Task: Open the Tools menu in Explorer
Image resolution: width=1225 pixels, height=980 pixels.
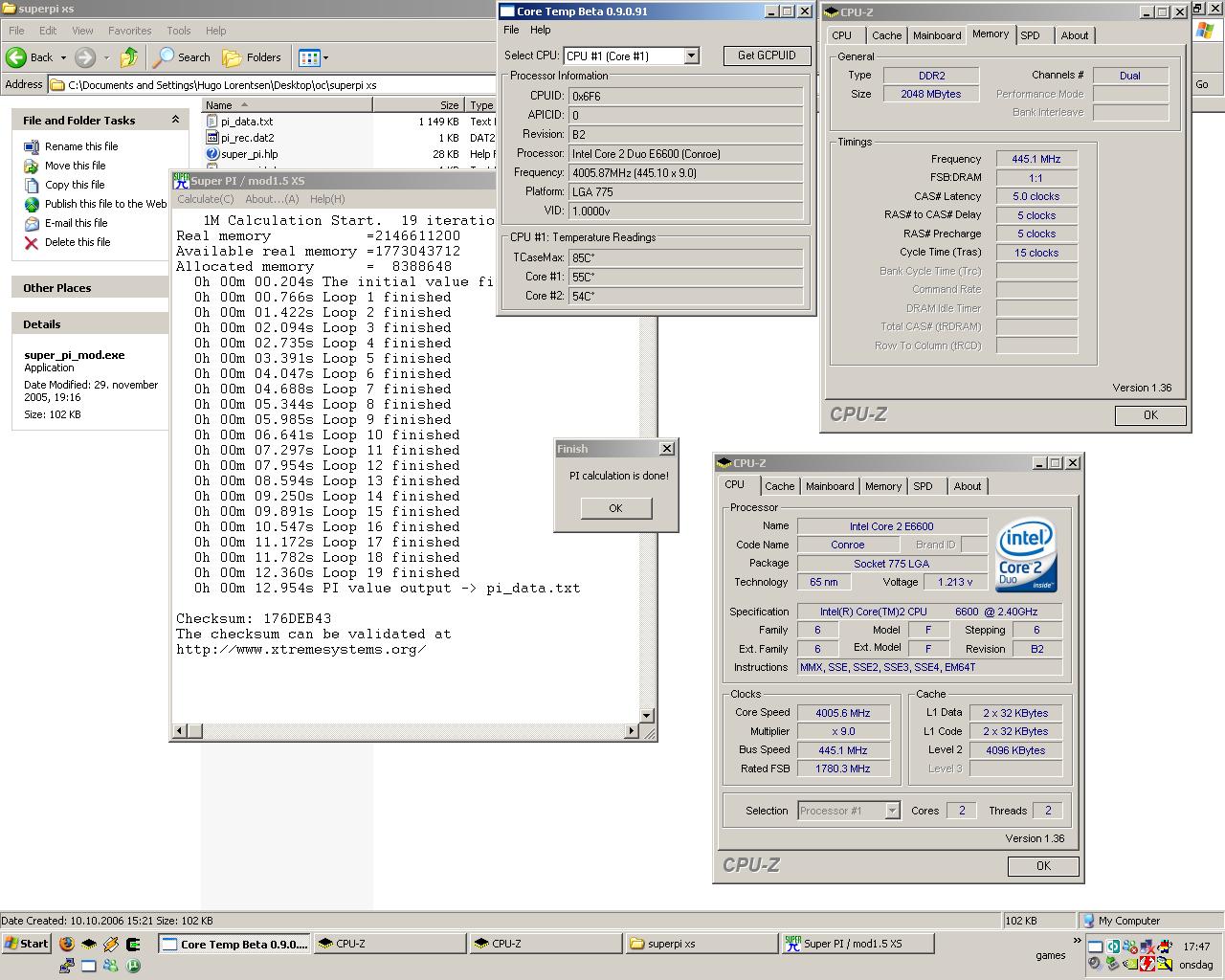Action: tap(178, 31)
